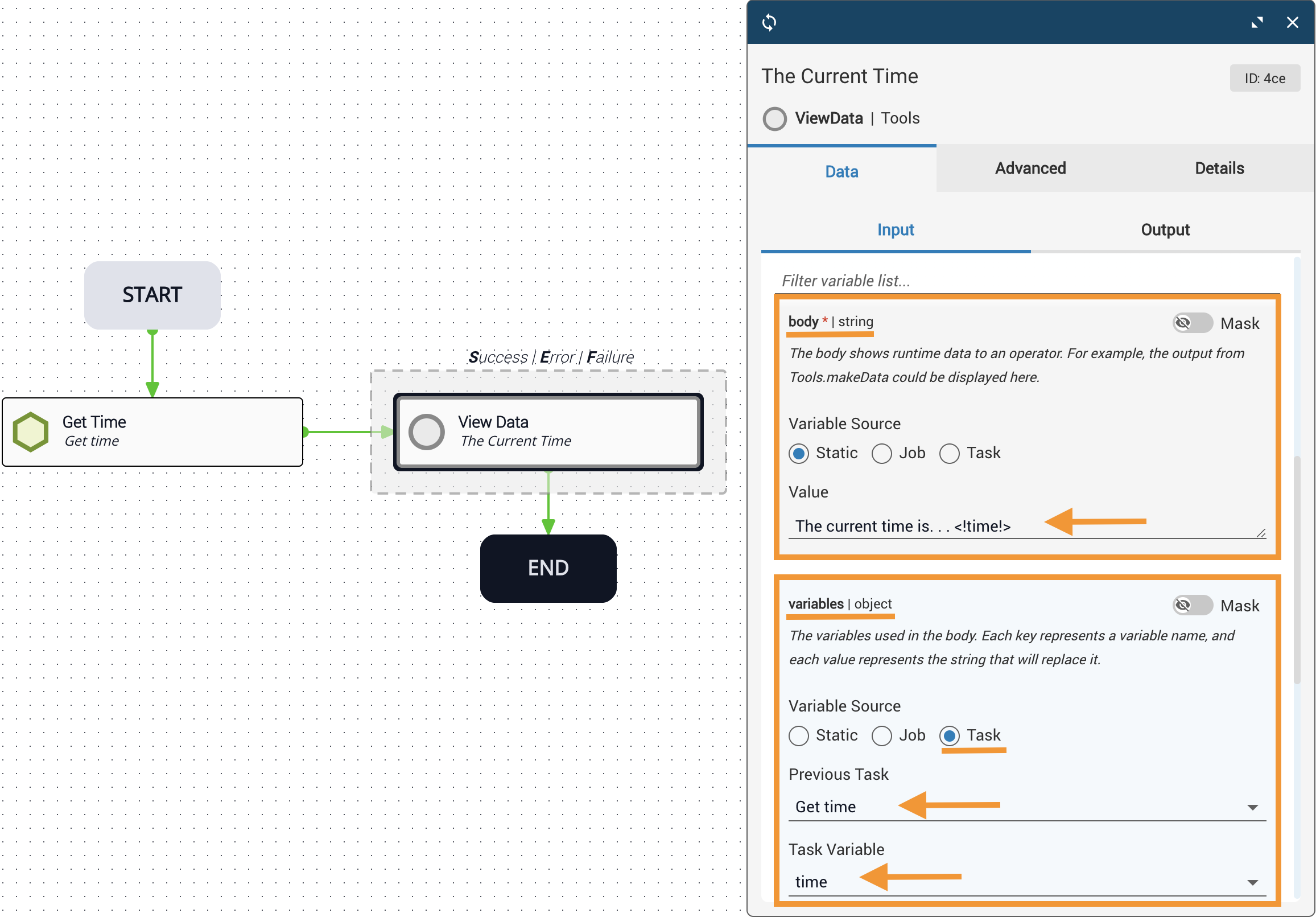The height and width of the screenshot is (917, 1316).
Task: Toggle the Mask switch for body variable
Action: [1192, 323]
